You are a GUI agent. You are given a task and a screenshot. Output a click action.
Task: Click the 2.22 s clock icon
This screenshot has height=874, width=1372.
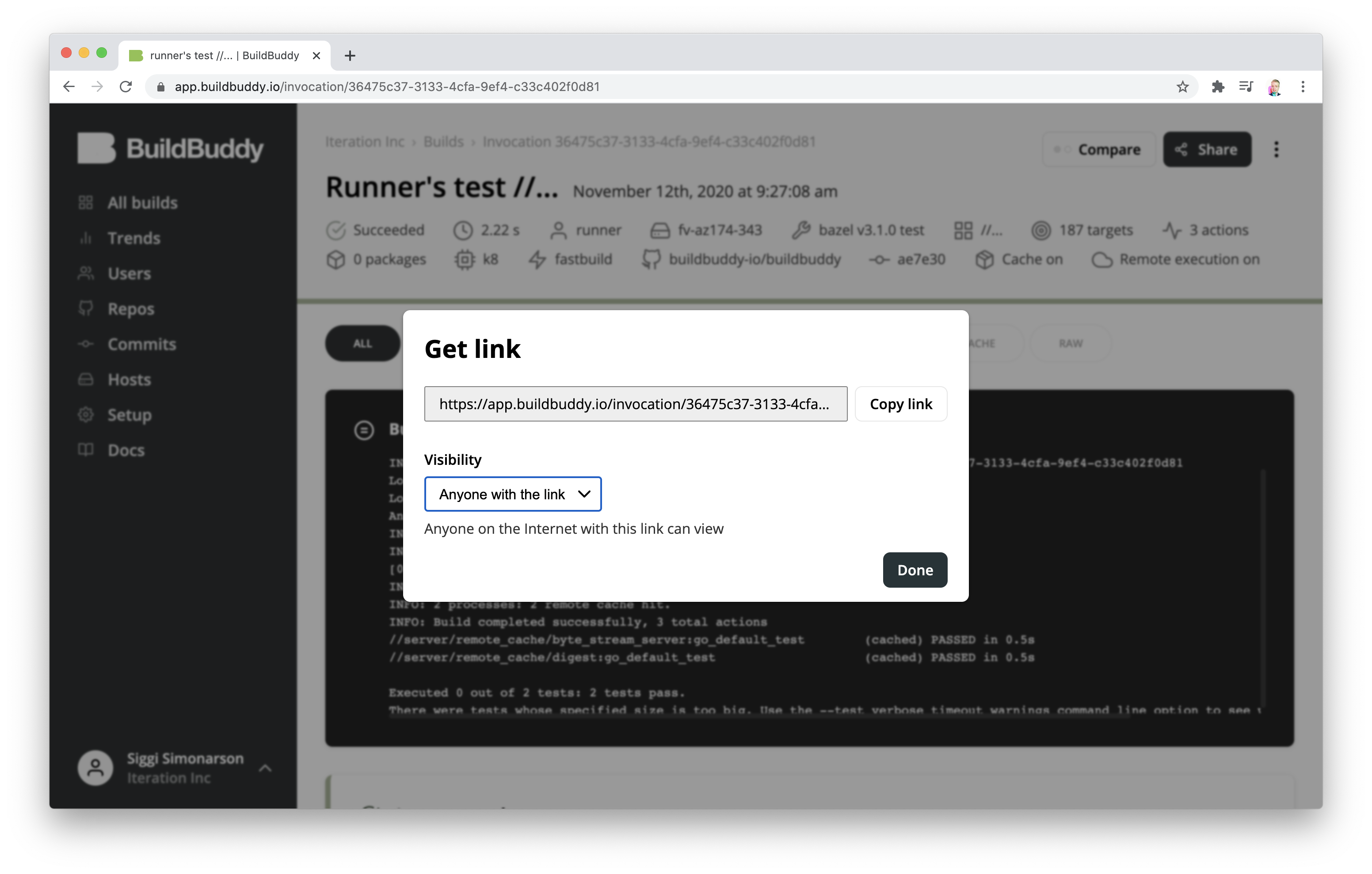pyautogui.click(x=463, y=230)
